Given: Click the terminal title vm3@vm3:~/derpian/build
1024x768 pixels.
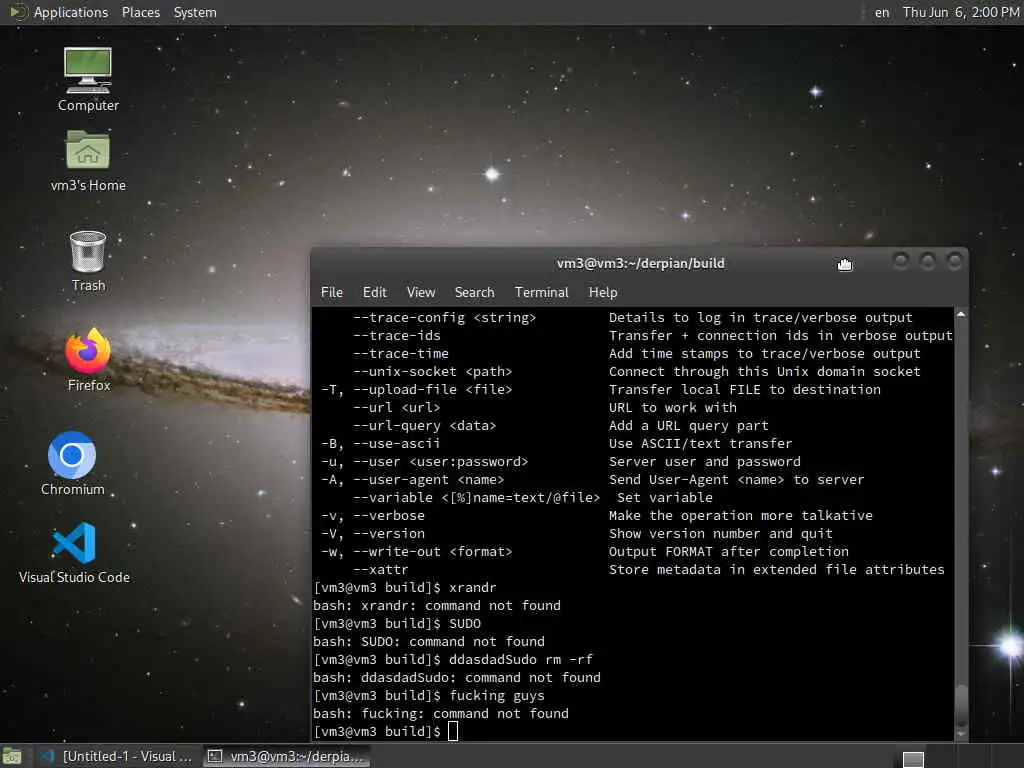Looking at the screenshot, I should (x=640, y=263).
